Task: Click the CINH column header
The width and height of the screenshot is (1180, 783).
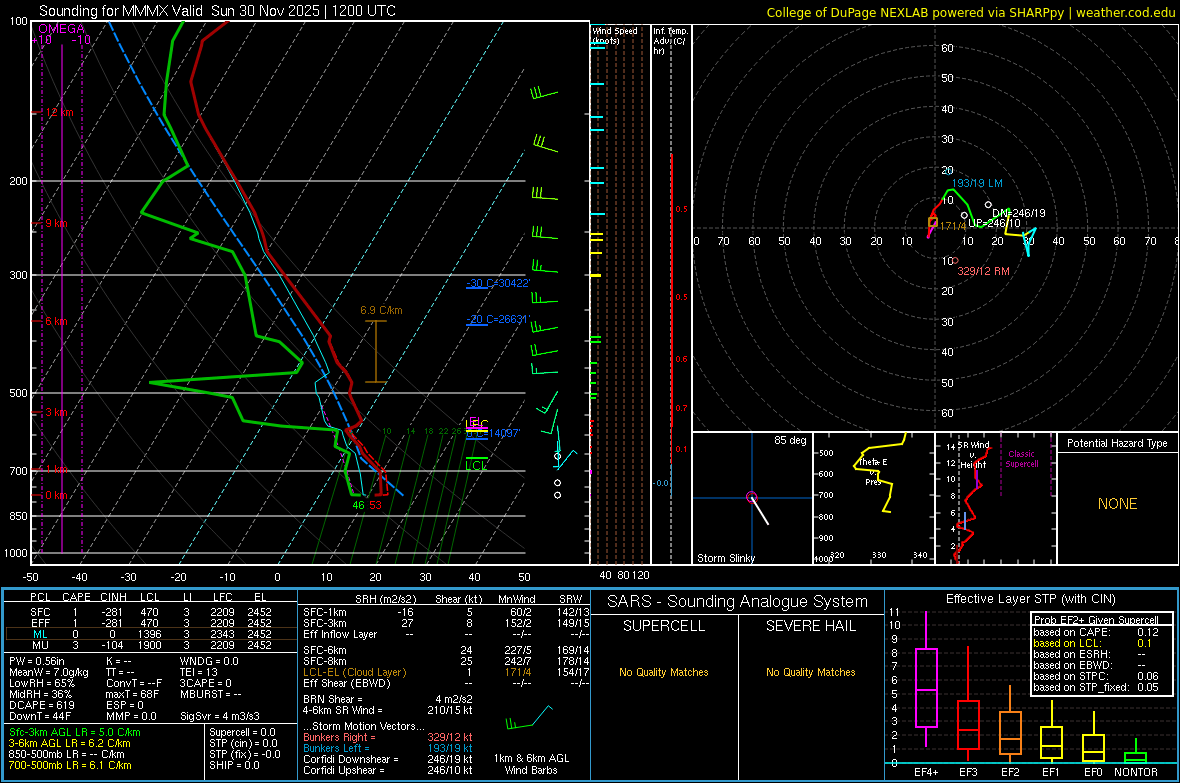Action: pos(114,597)
